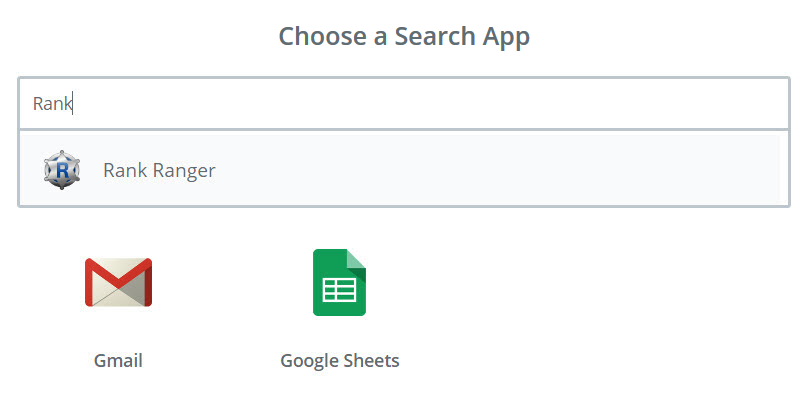This screenshot has width=801, height=394.
Task: Click the word App in the heading
Action: (504, 37)
